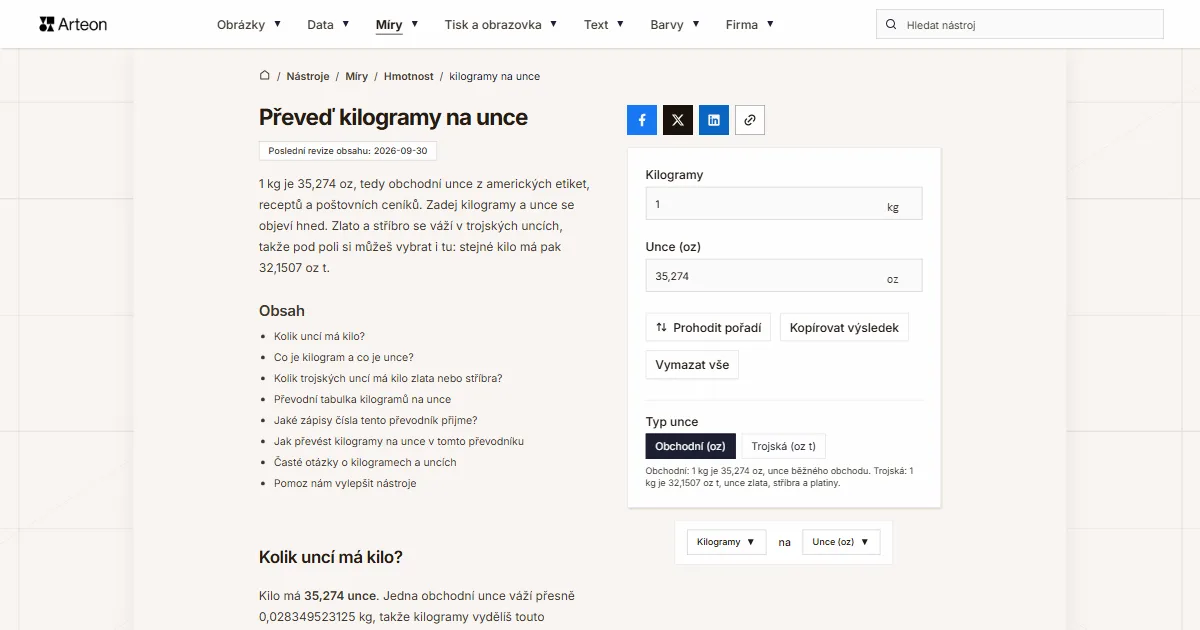This screenshot has width=1200, height=630.
Task: Open Hmotnost breadcrumb link
Action: (x=409, y=76)
